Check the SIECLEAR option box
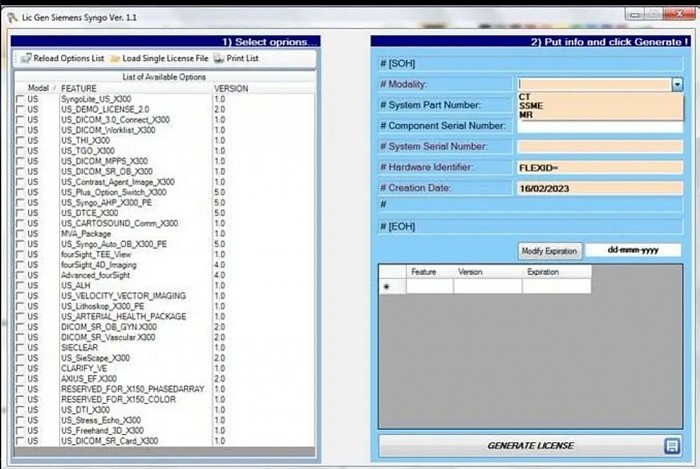The height and width of the screenshot is (469, 700). (20, 347)
